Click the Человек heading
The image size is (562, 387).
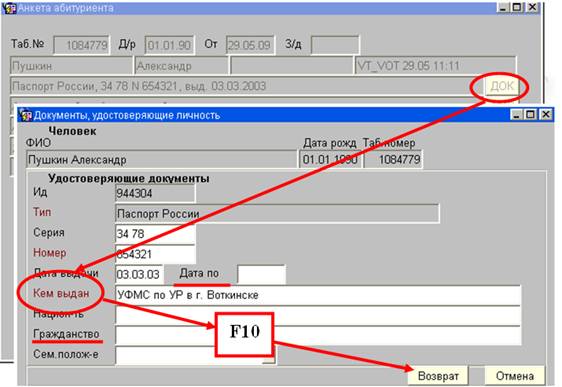pyautogui.click(x=72, y=131)
